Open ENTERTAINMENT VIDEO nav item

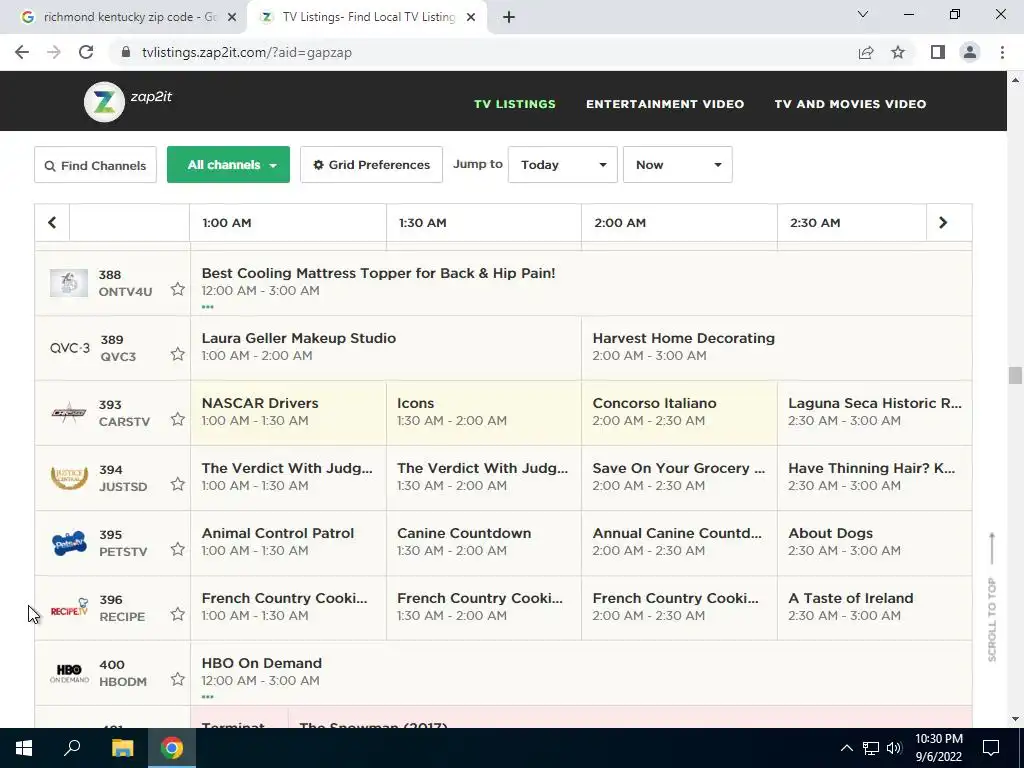click(x=665, y=104)
